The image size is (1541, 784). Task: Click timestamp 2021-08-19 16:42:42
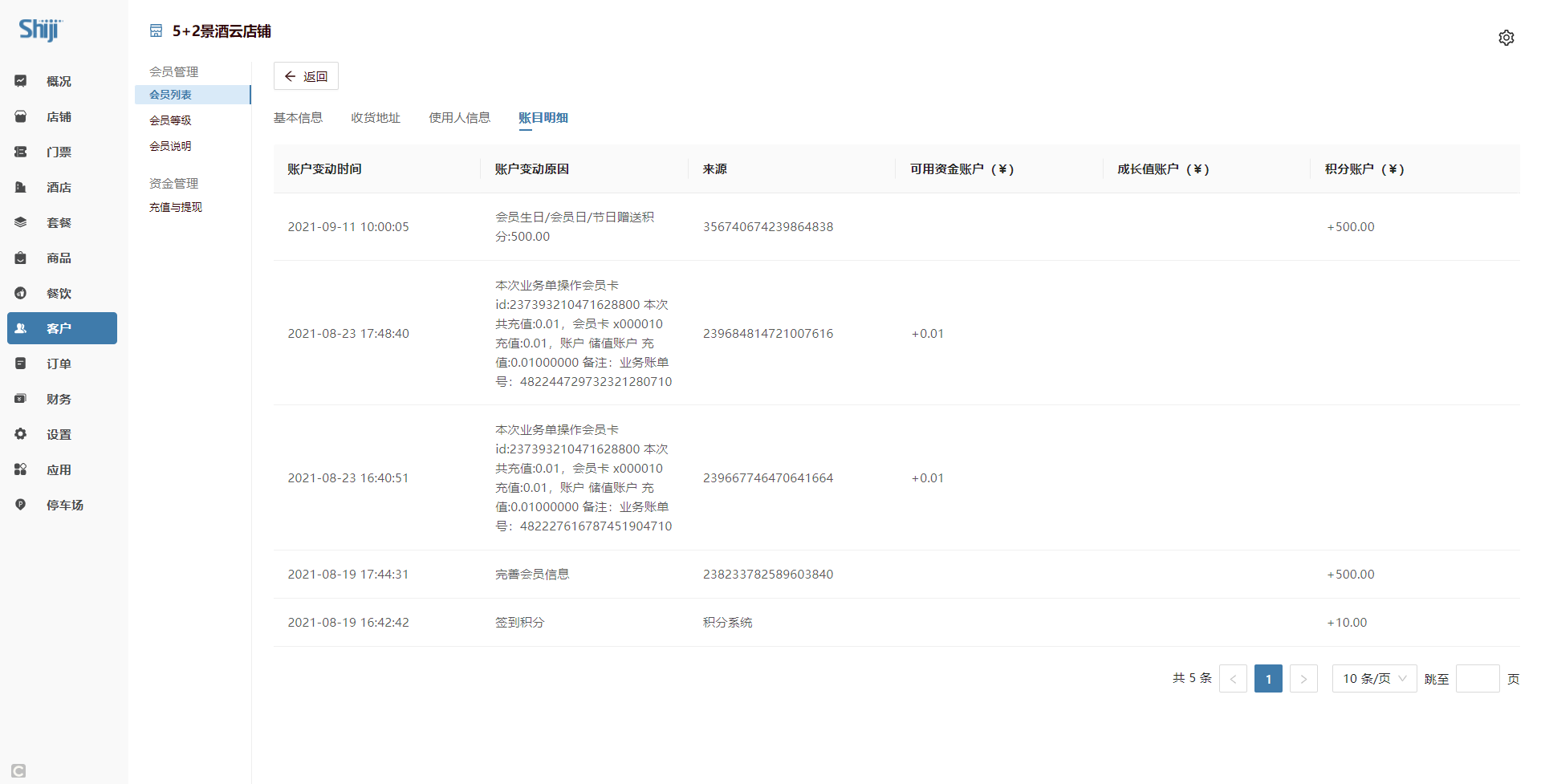(348, 623)
